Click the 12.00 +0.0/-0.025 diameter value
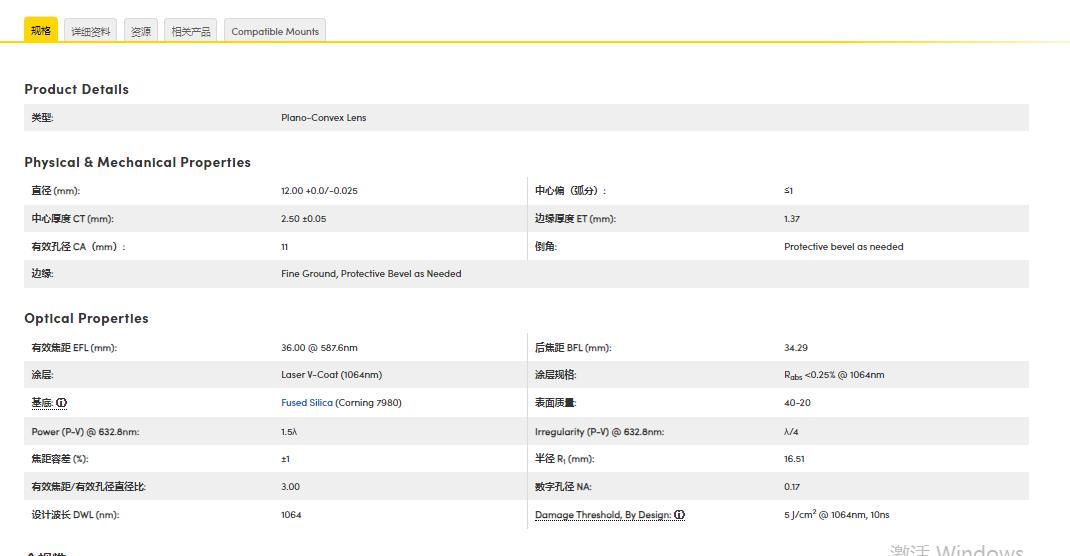 pos(319,191)
